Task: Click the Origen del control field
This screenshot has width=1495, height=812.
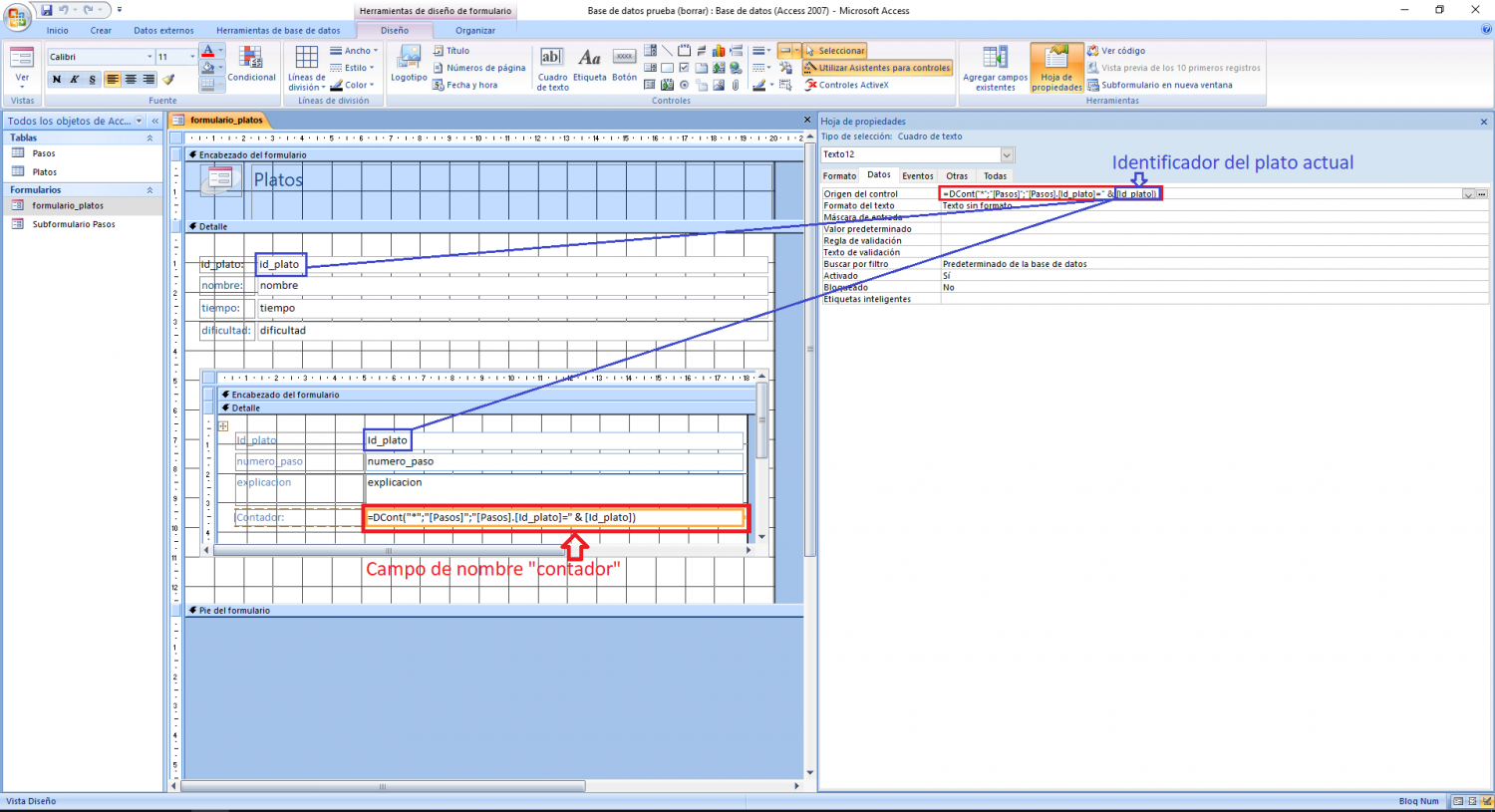Action: tap(1201, 193)
